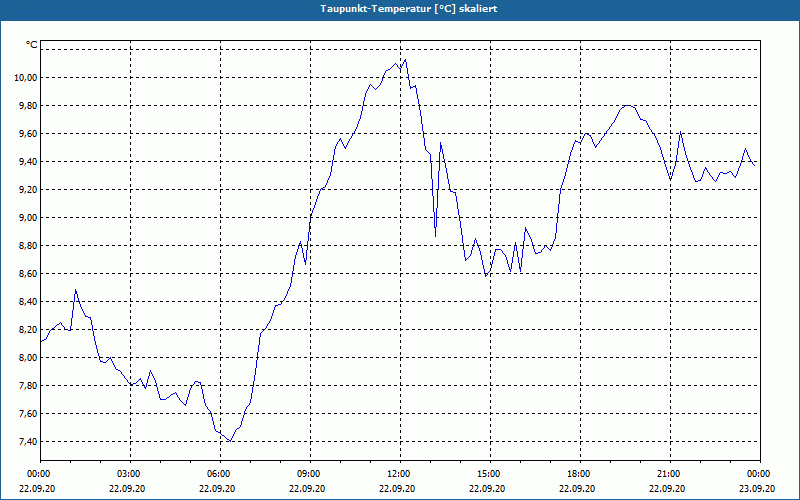The height and width of the screenshot is (500, 800).
Task: Pick the 15:00 time label
Action: pos(488,474)
